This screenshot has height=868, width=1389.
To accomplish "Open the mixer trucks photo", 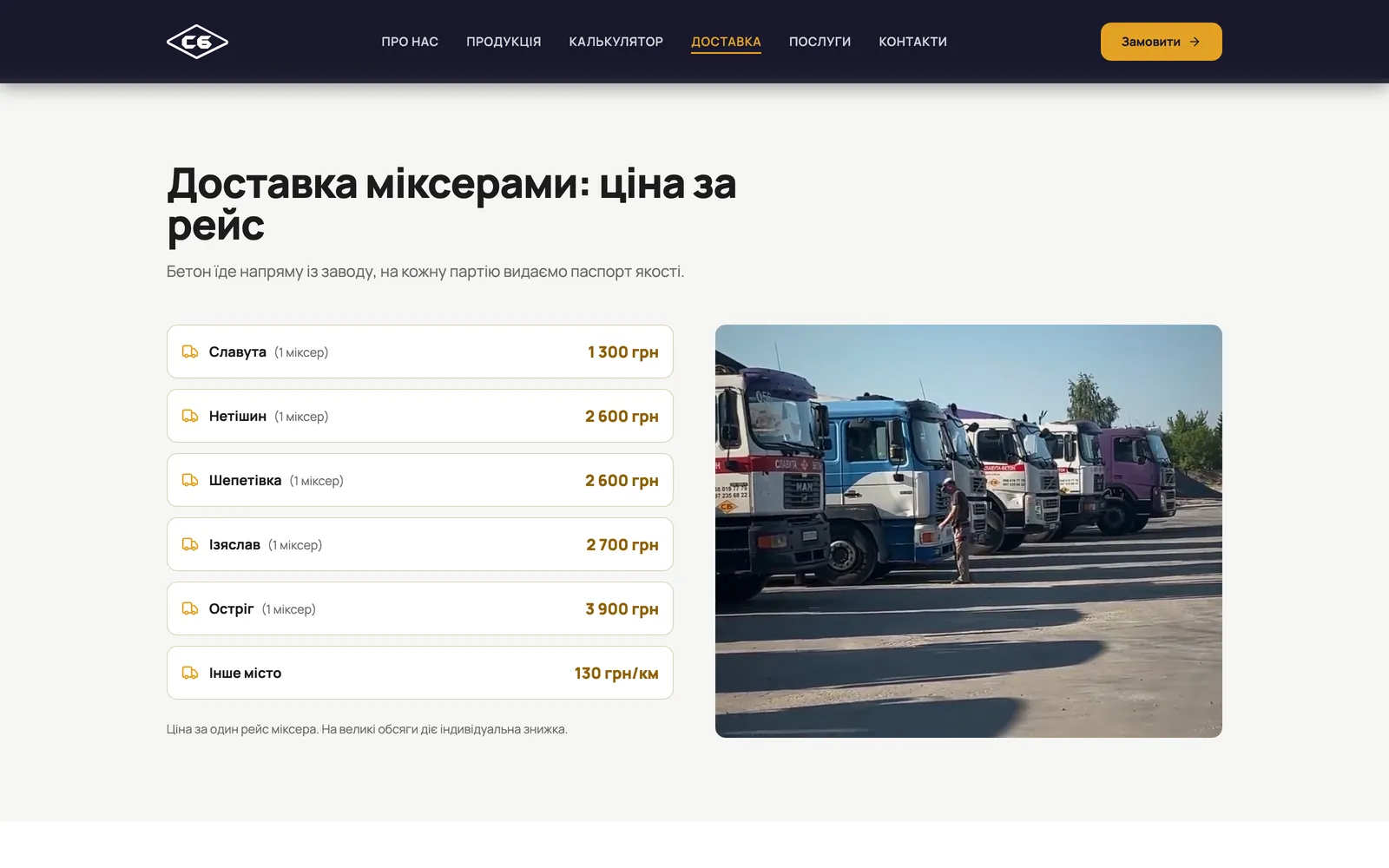I will point(969,531).
